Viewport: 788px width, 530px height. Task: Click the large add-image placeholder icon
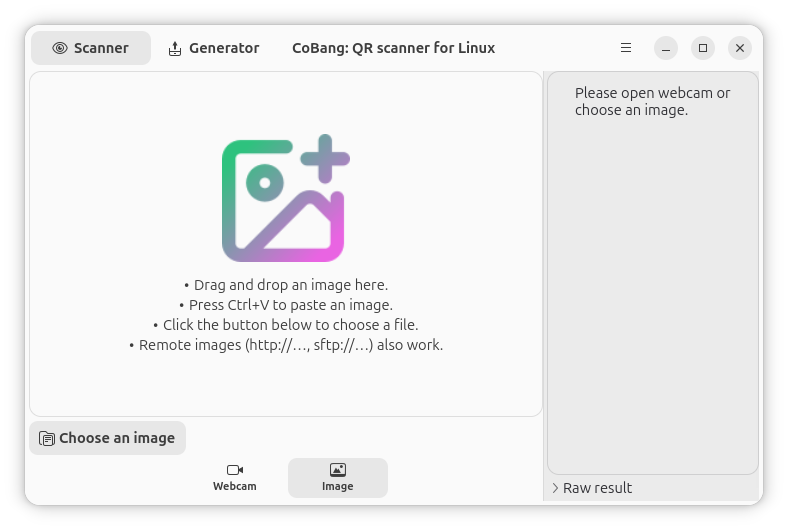click(x=285, y=198)
